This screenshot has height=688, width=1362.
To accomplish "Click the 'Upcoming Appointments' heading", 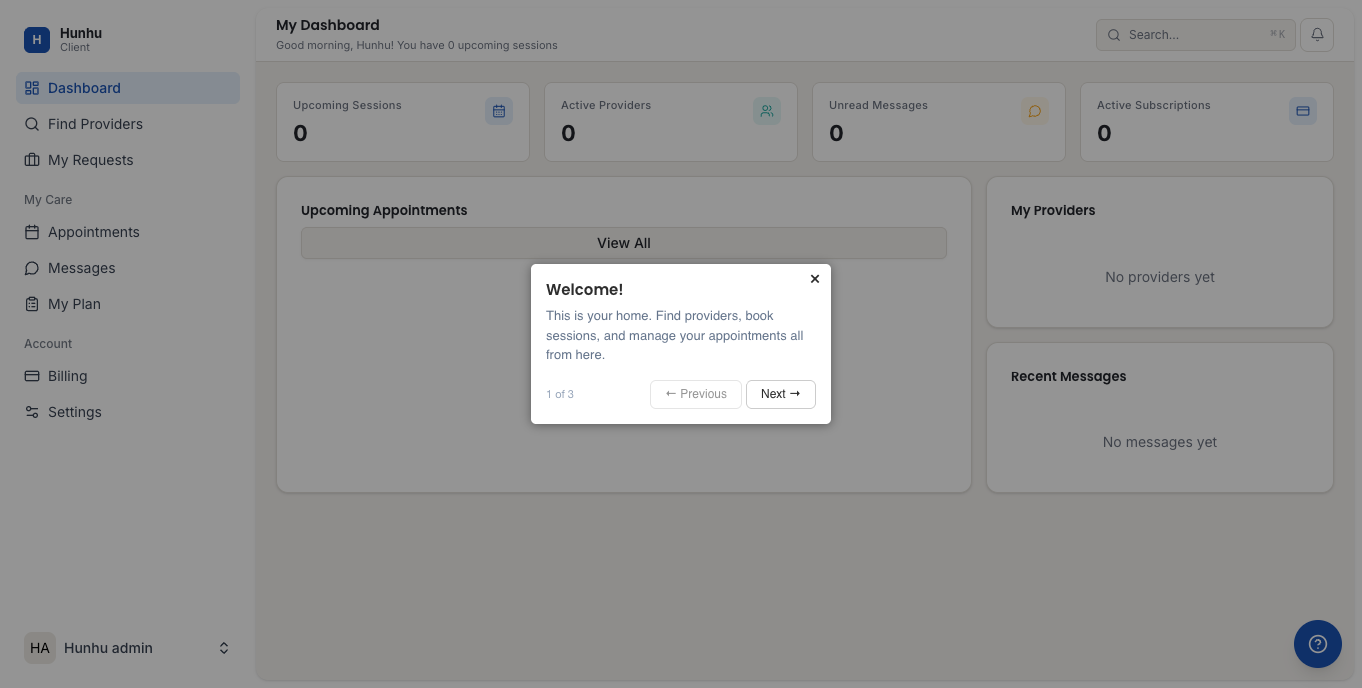I will click(x=384, y=210).
